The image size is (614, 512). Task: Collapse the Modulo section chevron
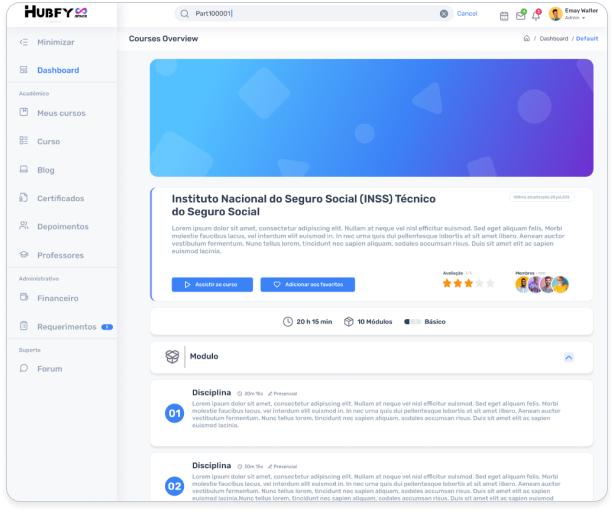(569, 357)
